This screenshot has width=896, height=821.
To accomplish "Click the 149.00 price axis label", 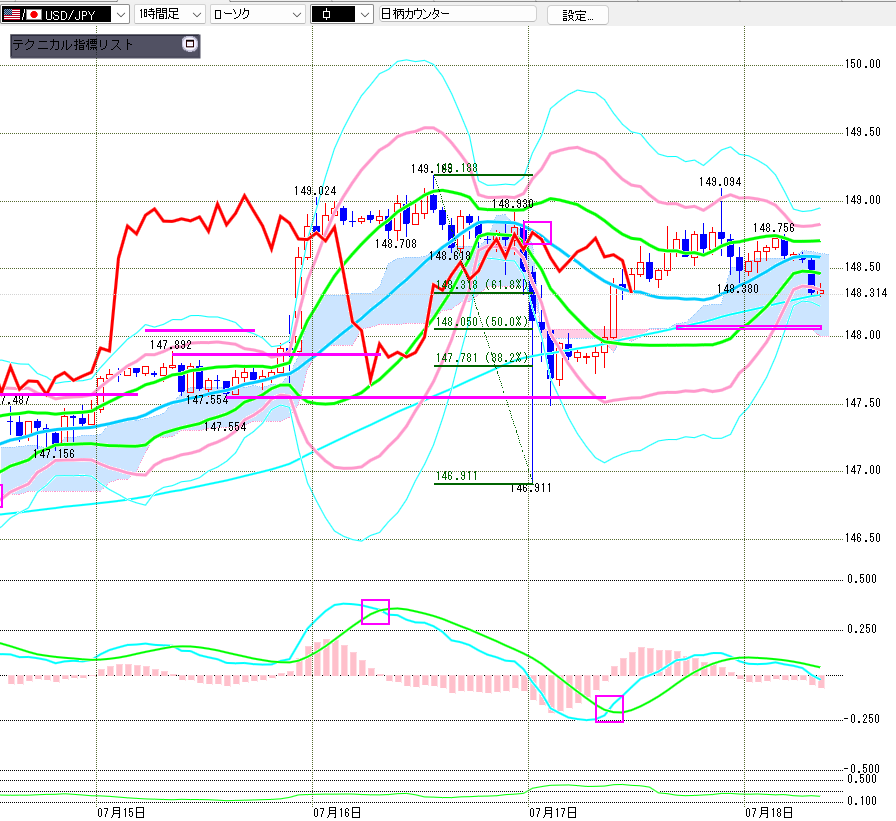I will [863, 200].
